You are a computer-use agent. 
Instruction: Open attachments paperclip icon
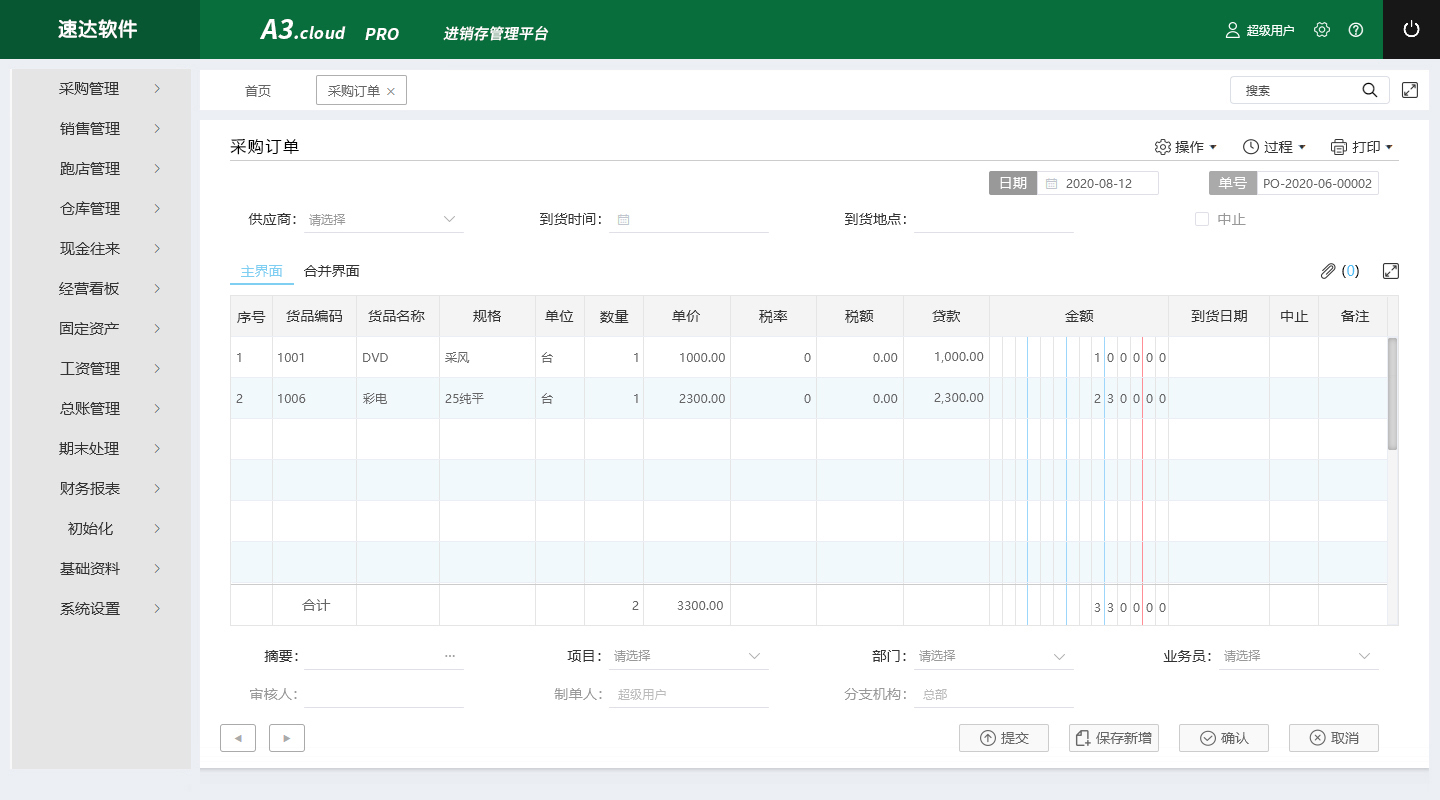pos(1328,271)
